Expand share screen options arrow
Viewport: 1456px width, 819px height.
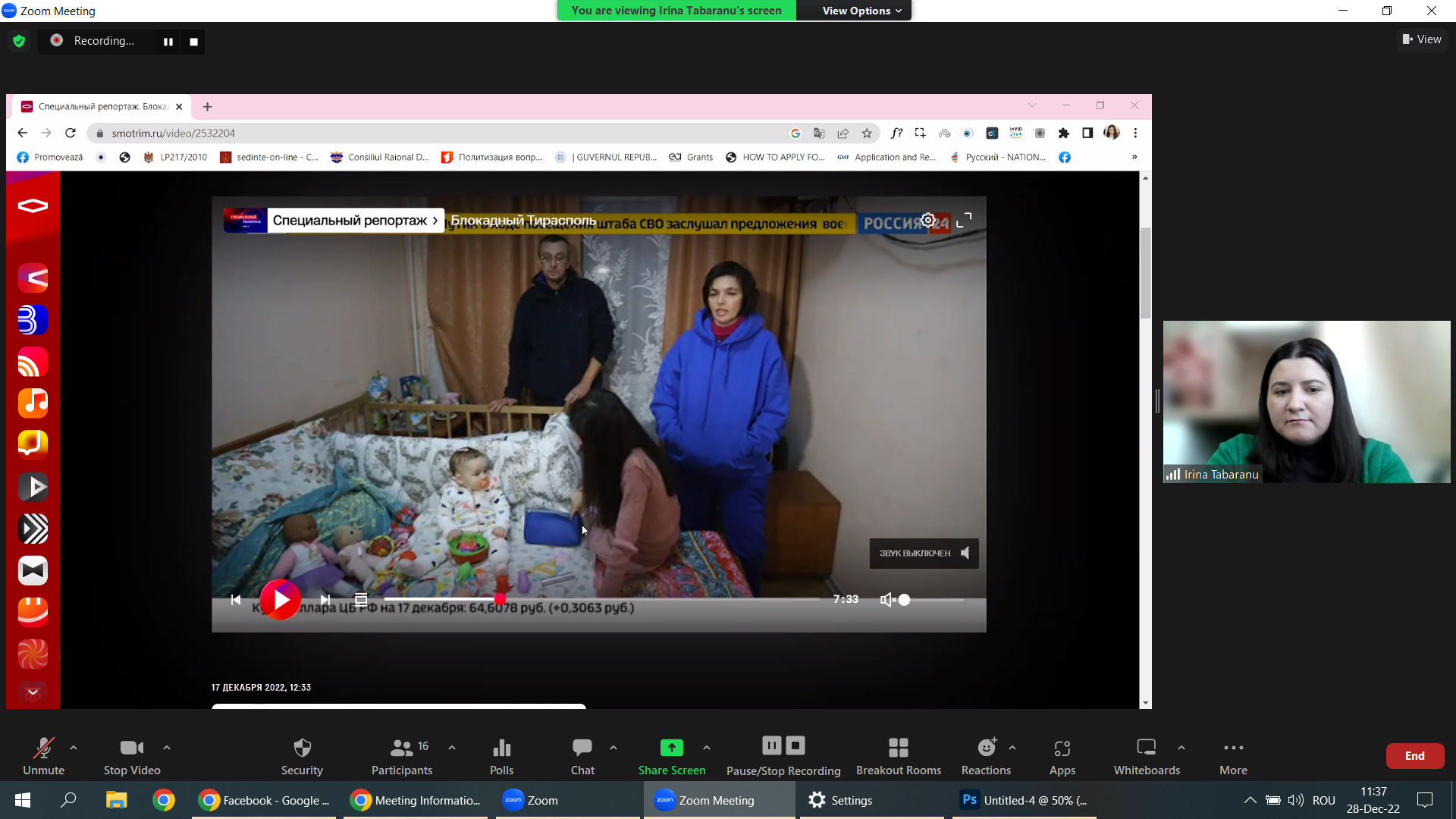coord(707,748)
